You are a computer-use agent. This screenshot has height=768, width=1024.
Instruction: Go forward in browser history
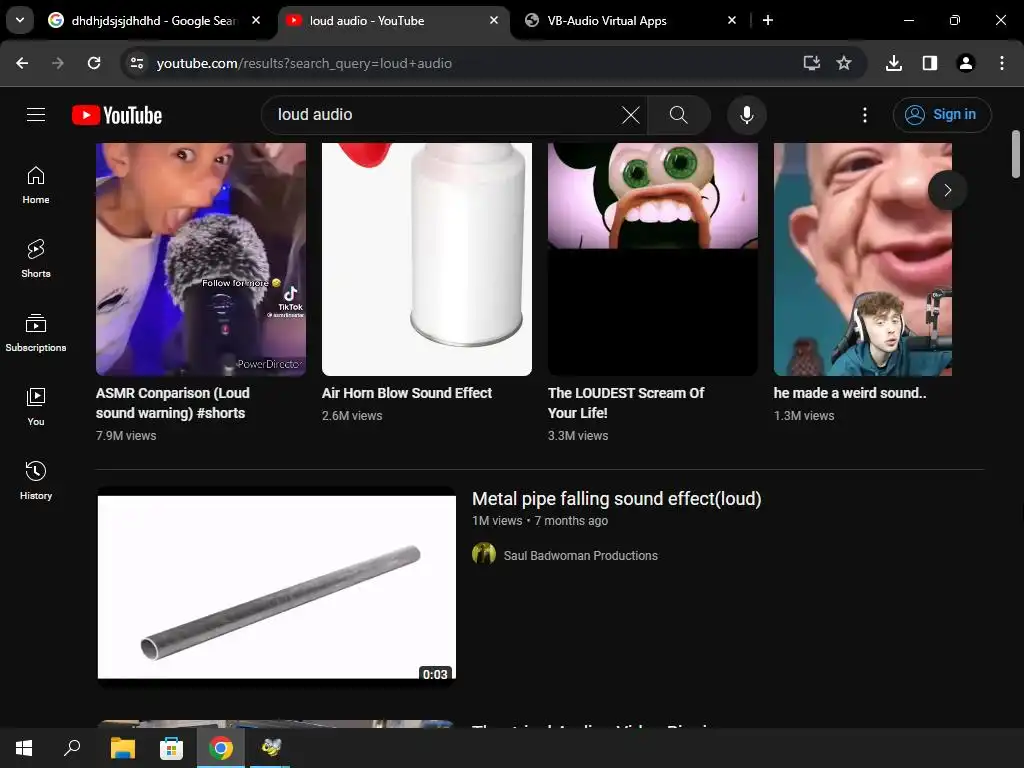(58, 63)
